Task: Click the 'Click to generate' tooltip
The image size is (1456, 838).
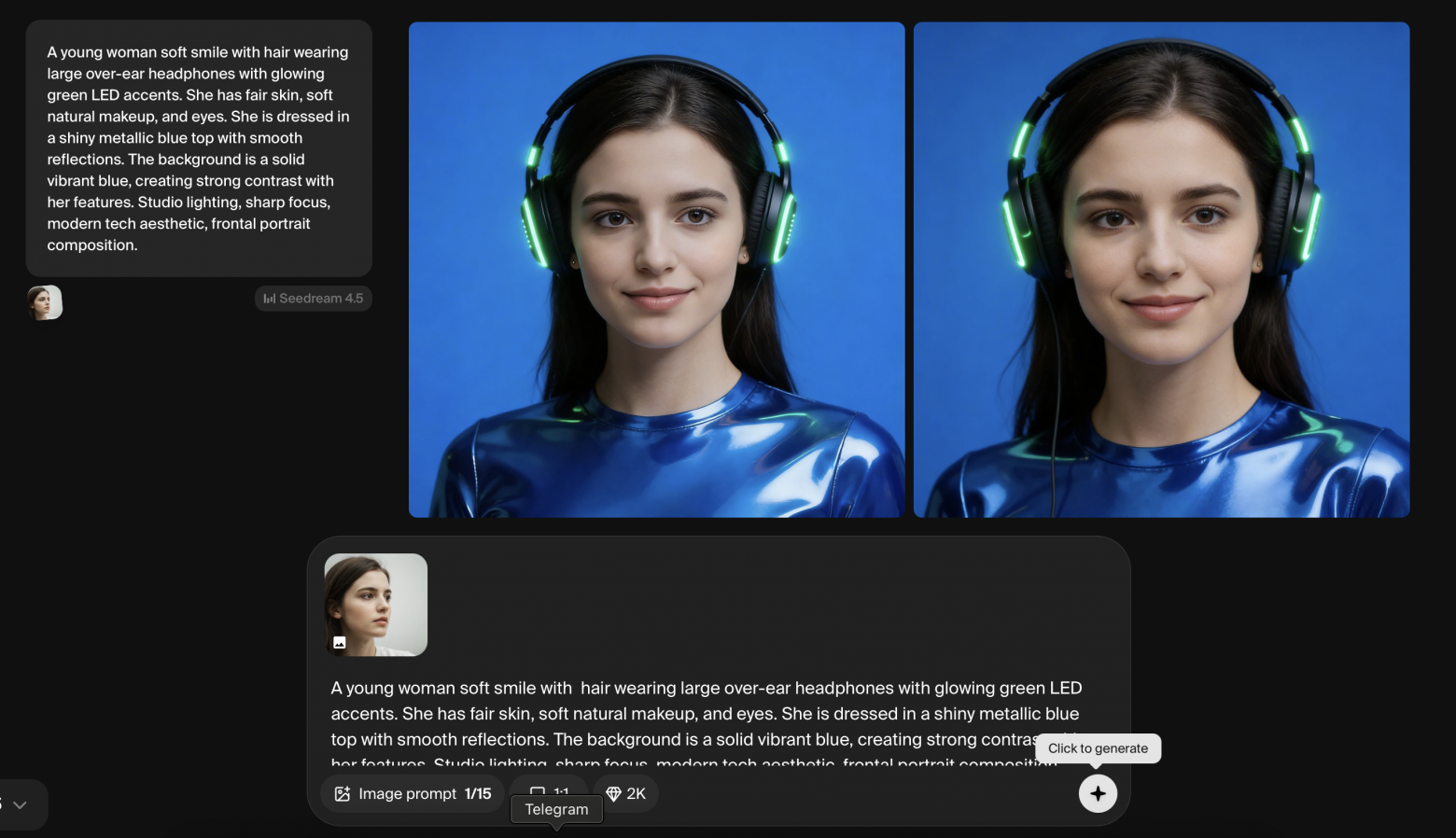Action: [x=1098, y=748]
